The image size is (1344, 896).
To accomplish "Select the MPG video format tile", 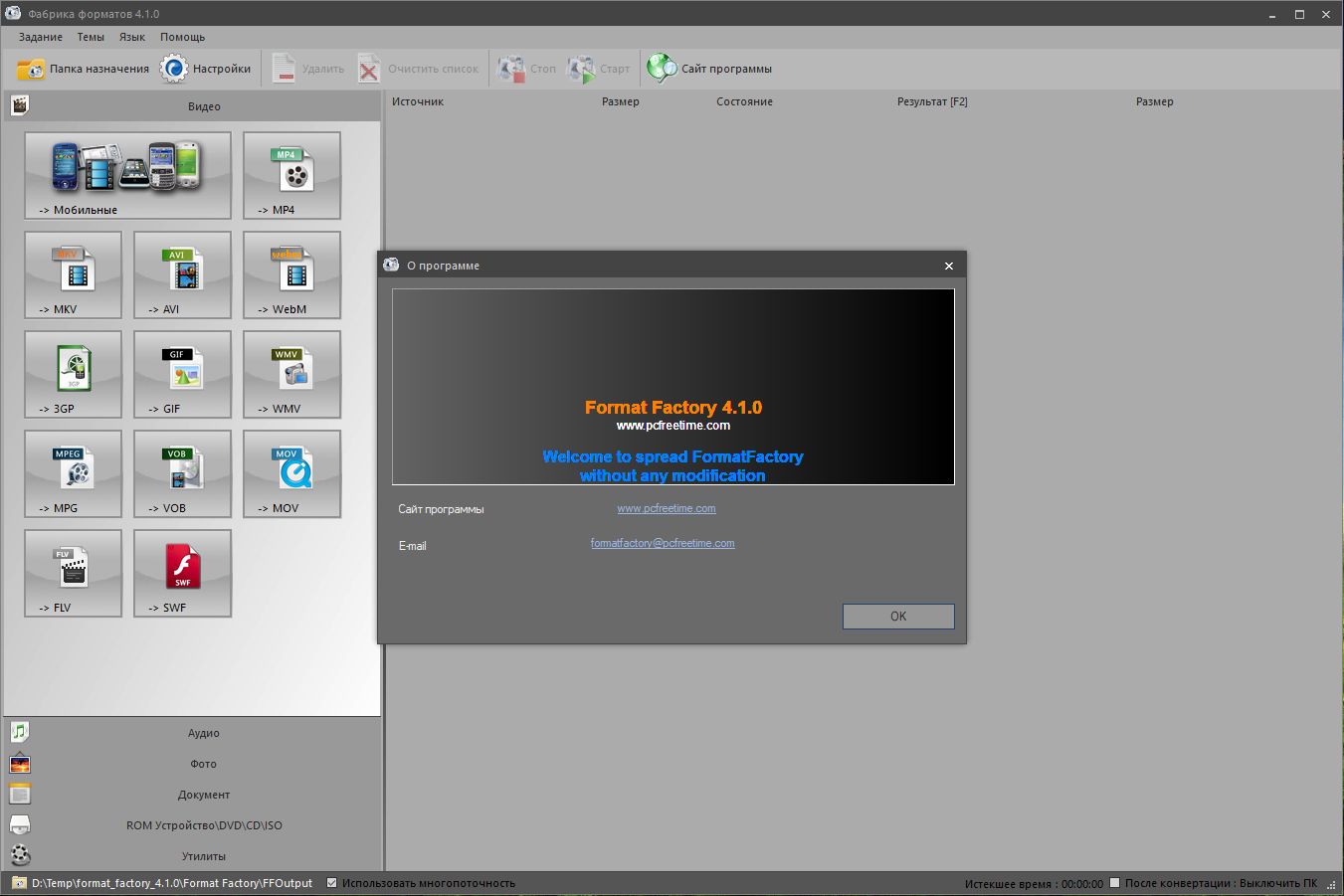I will tap(73, 473).
